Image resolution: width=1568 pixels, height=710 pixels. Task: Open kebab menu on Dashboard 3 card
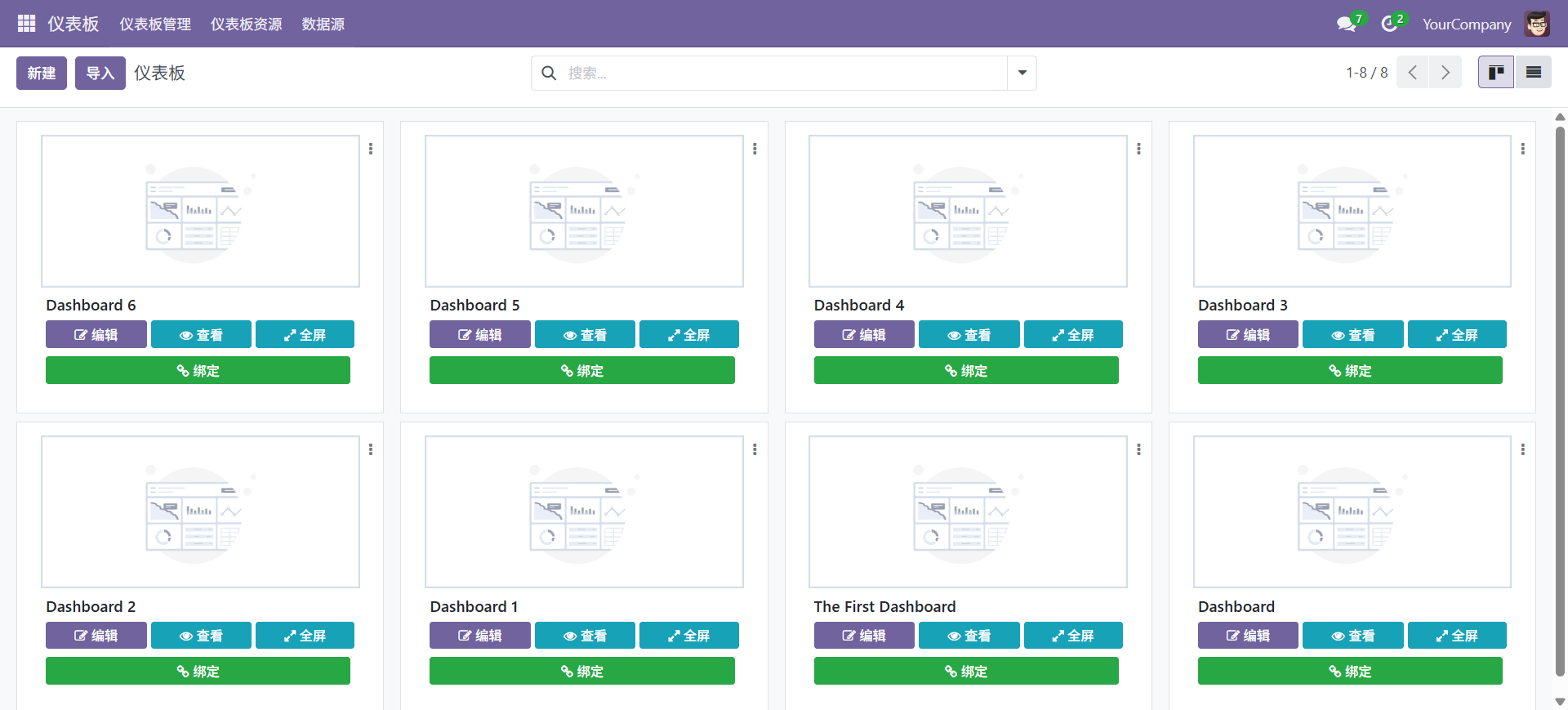(1522, 149)
